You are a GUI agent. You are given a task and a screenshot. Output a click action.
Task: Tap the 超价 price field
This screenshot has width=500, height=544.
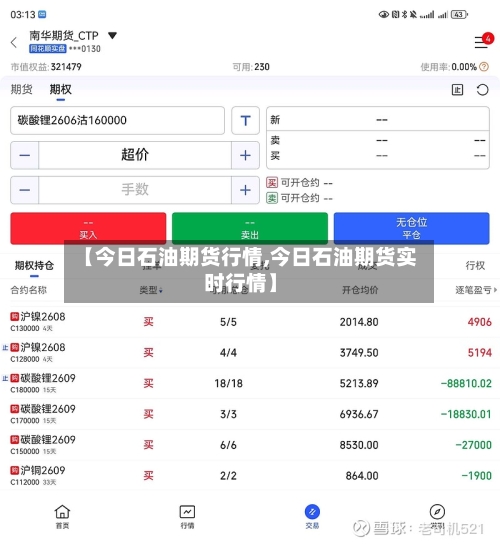coord(135,155)
